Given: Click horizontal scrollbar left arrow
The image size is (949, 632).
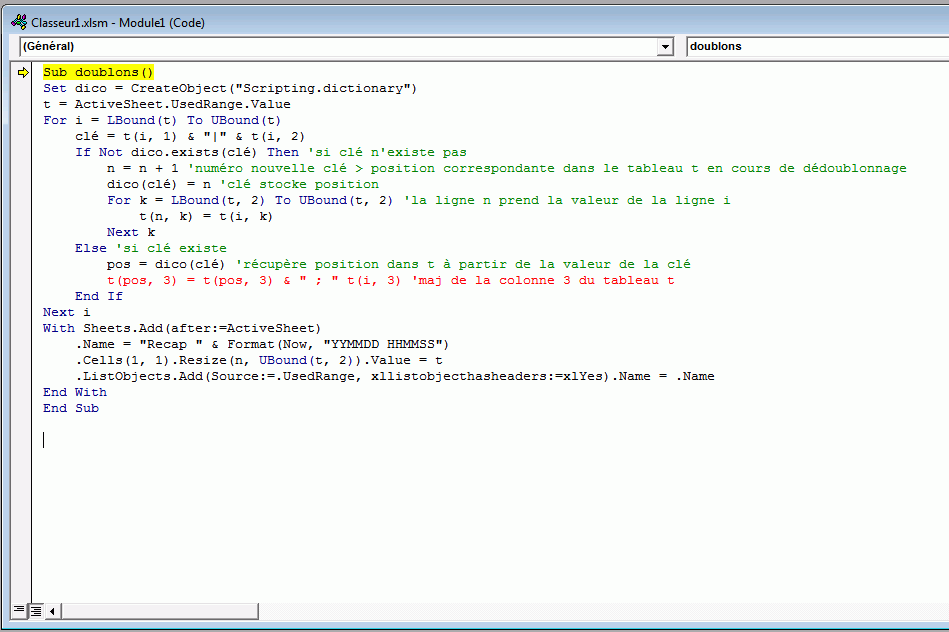Looking at the screenshot, I should pyautogui.click(x=52, y=610).
